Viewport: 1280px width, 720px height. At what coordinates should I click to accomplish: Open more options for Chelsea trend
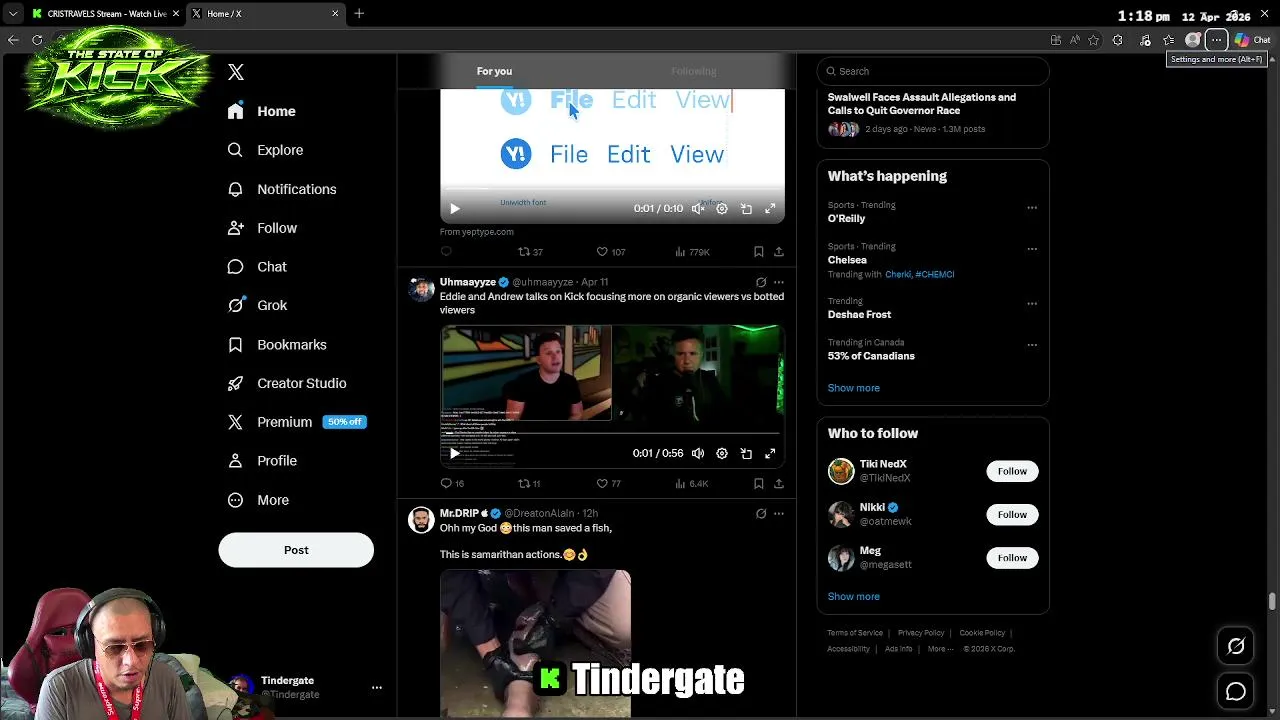(1032, 249)
